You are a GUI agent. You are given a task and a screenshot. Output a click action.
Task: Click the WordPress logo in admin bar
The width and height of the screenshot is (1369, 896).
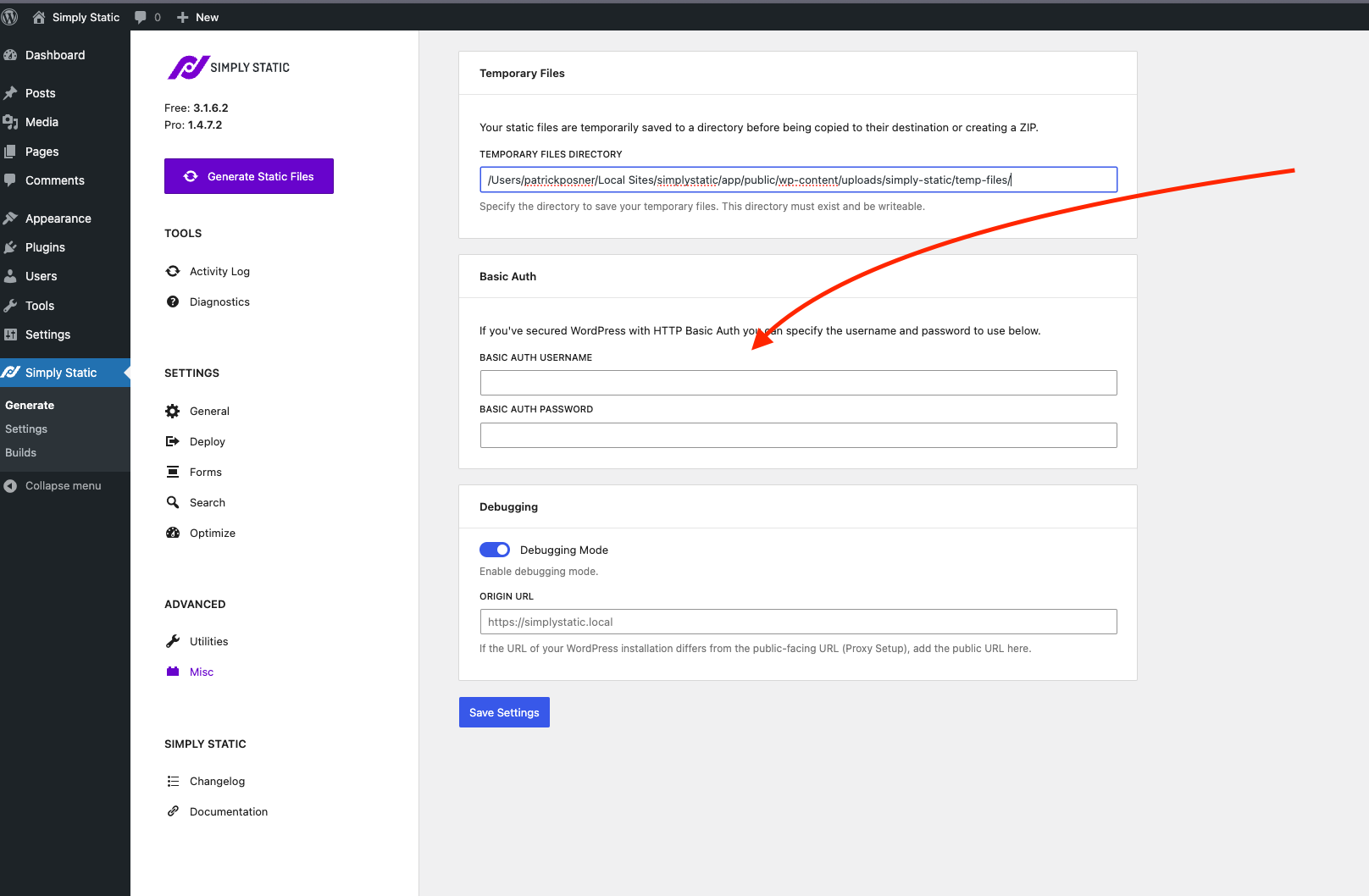(10, 17)
